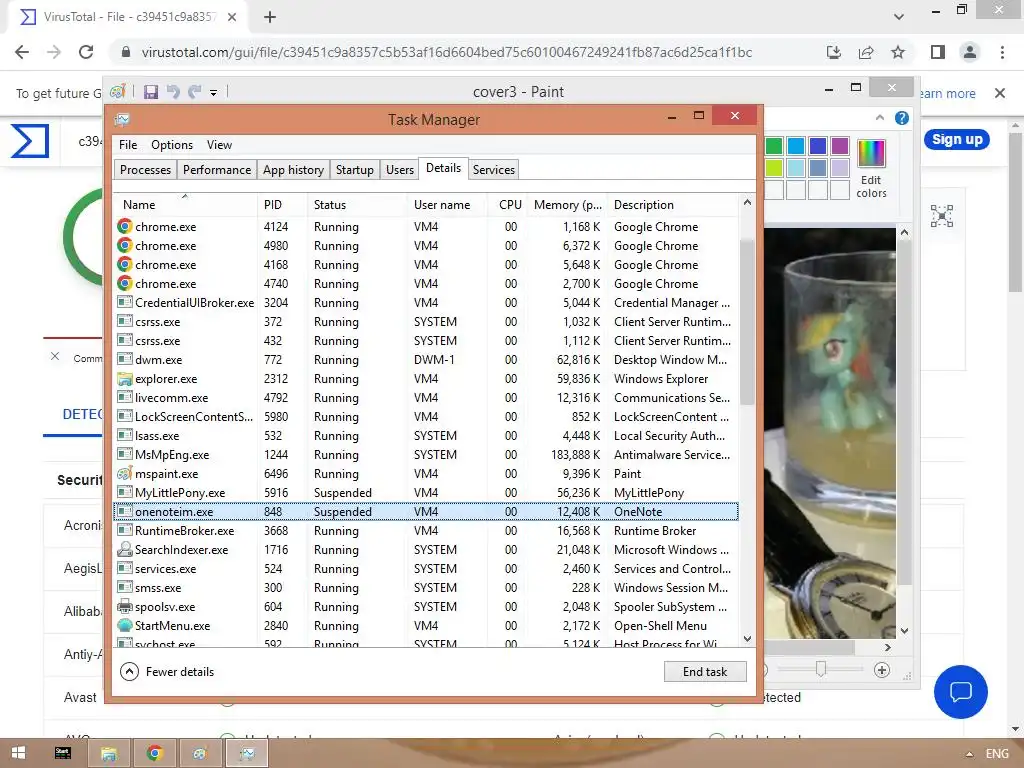
Task: Click Paint canvas vertical scroll up arrow
Action: (x=904, y=232)
